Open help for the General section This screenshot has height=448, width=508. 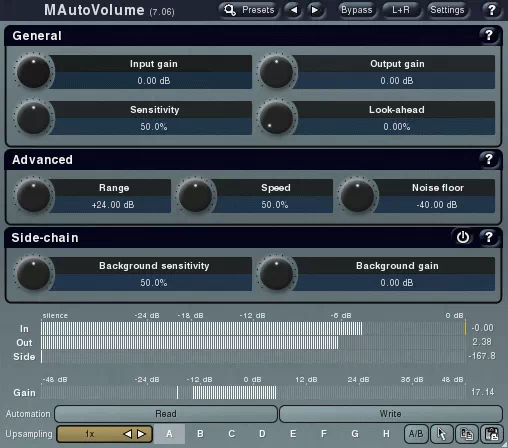tap(489, 35)
